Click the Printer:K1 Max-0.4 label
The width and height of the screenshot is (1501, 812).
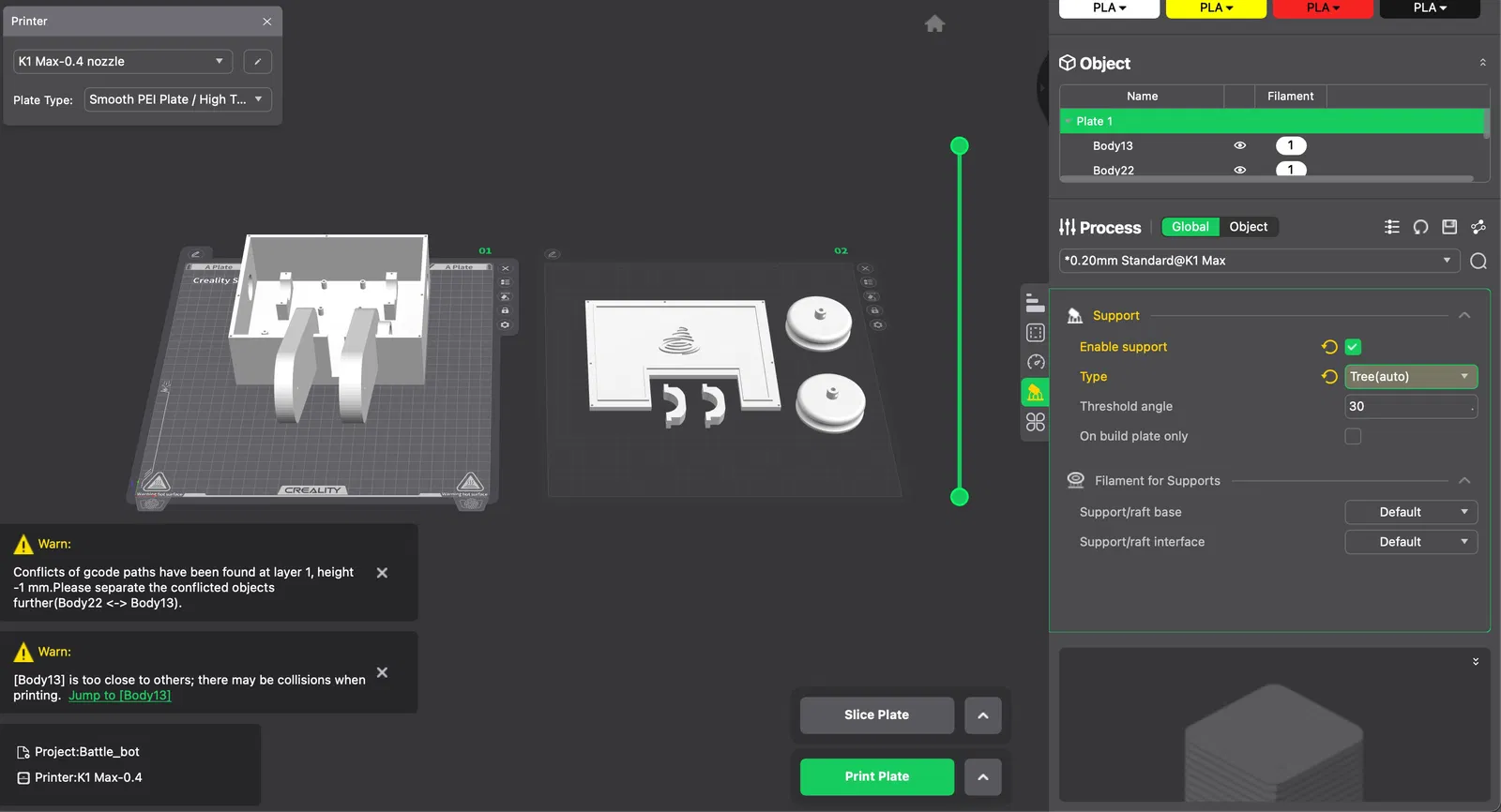88,777
